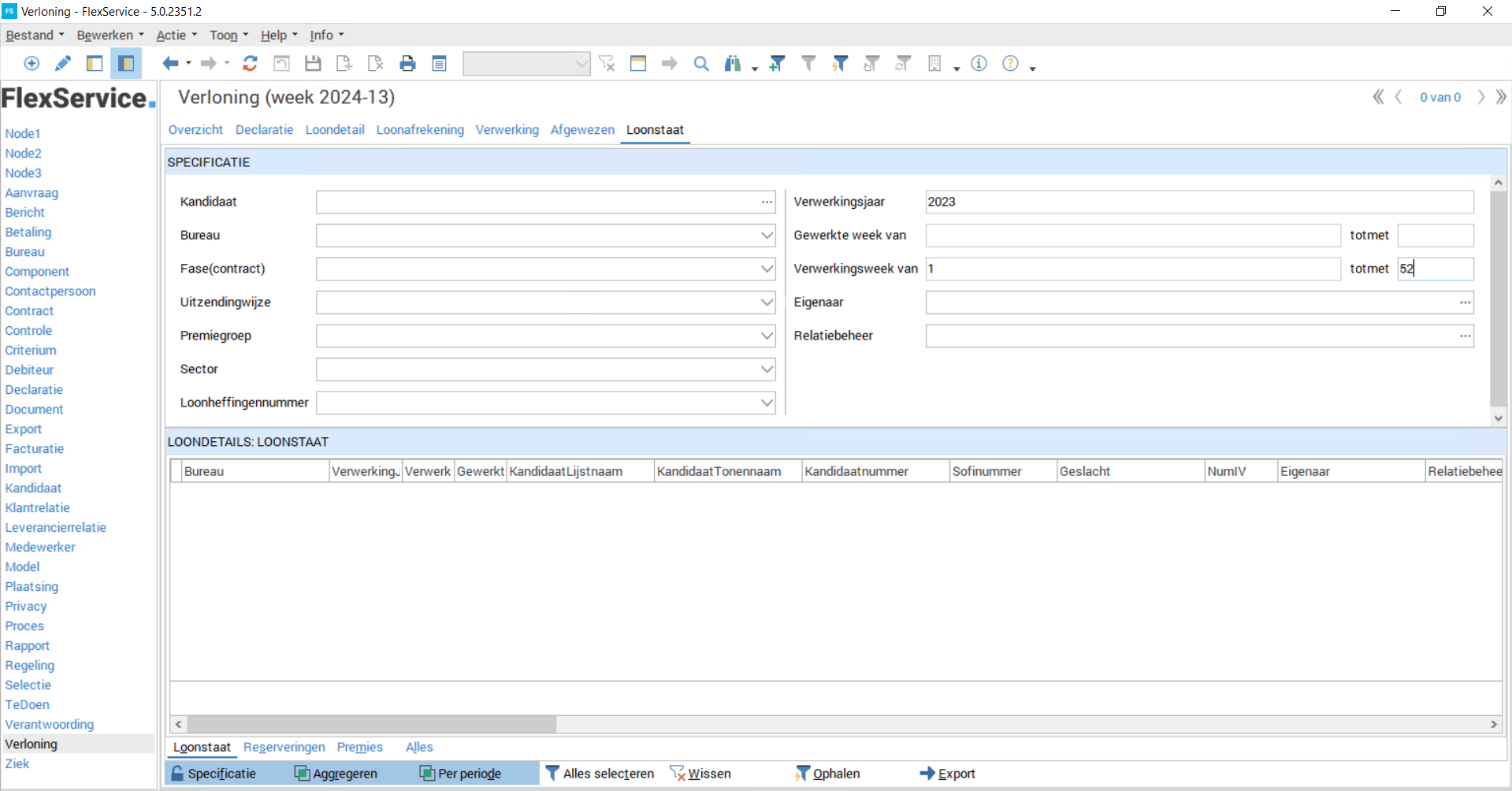Open Kandidaat in the left navigation
Viewport: 1512px width, 791px height.
[33, 488]
